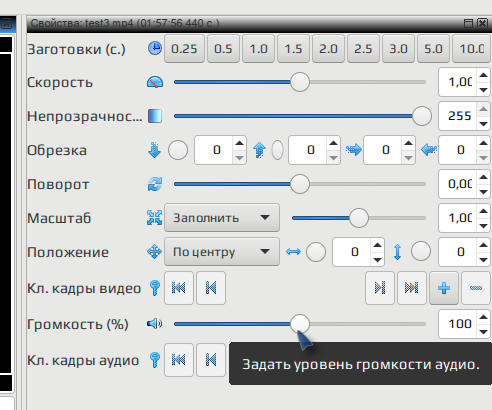Click the crop-from-right left arrow icon
492x410 pixels.
coord(429,150)
